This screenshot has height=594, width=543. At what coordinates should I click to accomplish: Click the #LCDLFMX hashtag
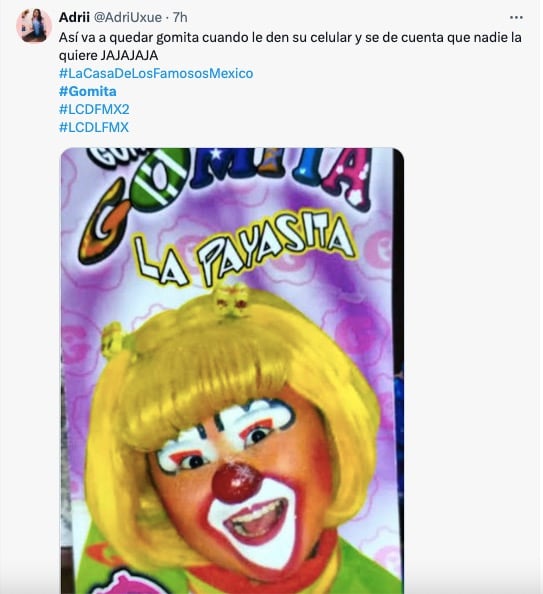pos(94,127)
